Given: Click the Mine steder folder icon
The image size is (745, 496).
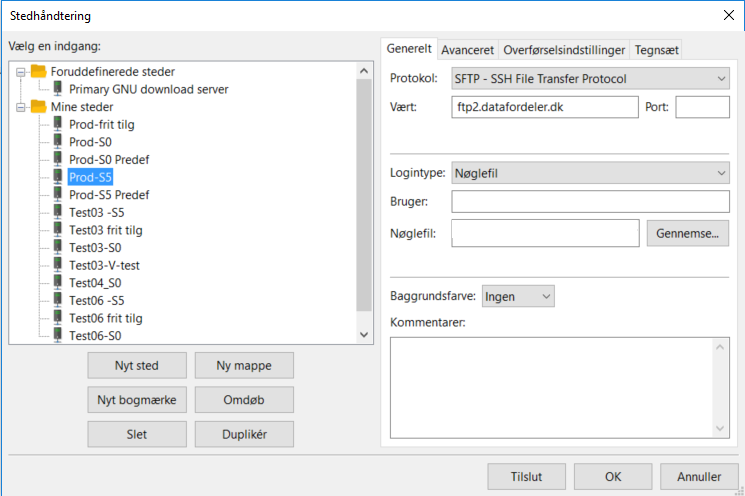Looking at the screenshot, I should [x=39, y=107].
